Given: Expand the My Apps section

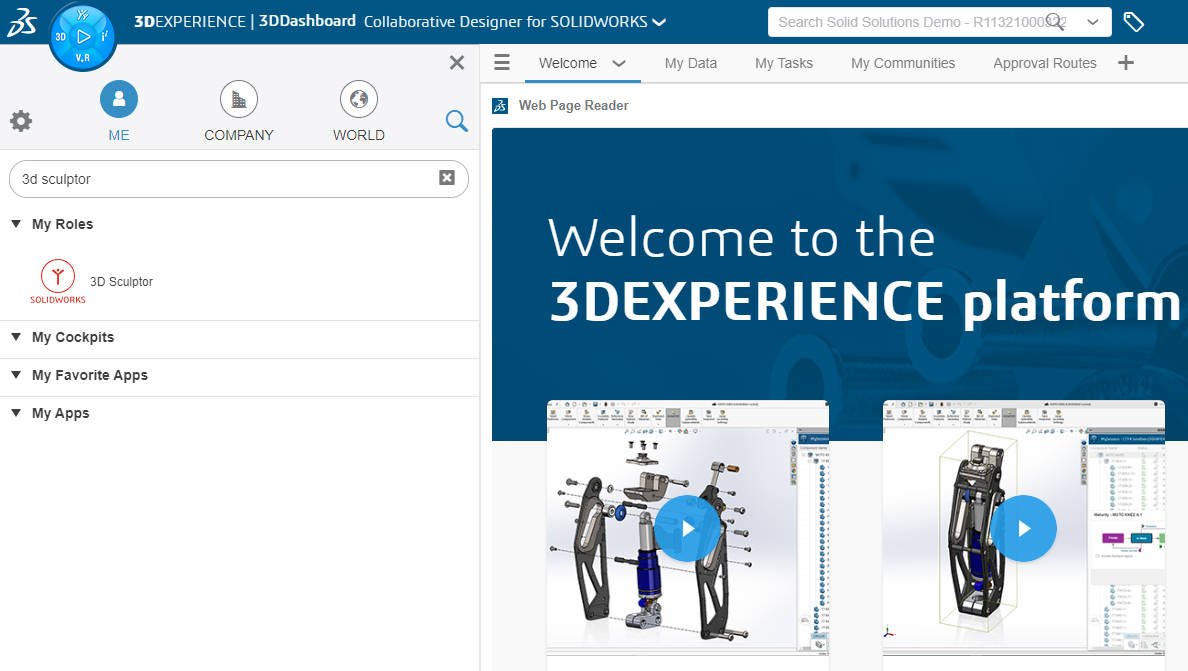Looking at the screenshot, I should [16, 412].
